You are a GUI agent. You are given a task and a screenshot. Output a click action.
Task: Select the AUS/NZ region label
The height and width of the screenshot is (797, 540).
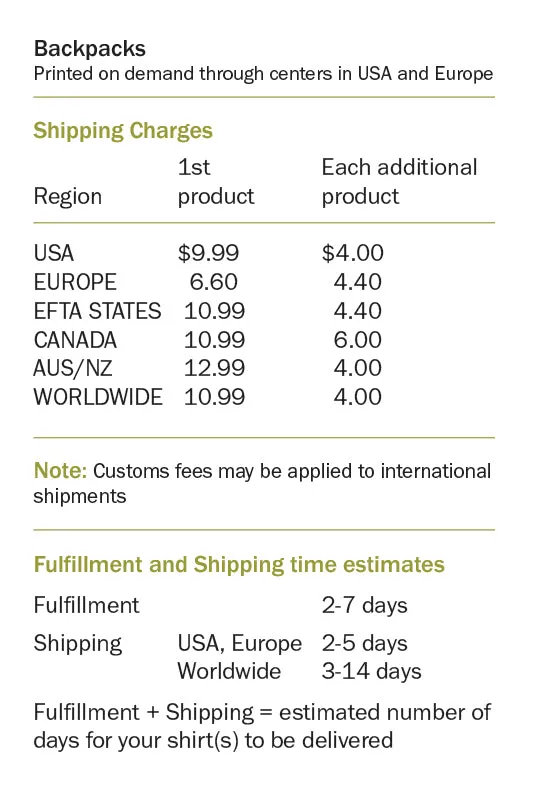[x=73, y=368]
